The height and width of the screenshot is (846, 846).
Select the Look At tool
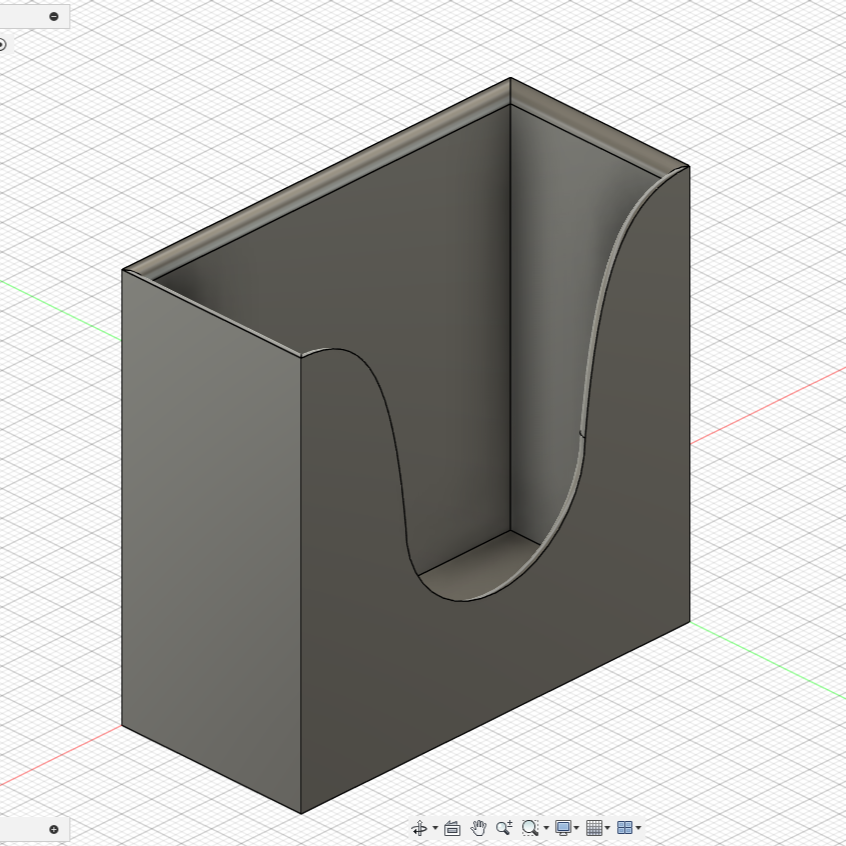(453, 828)
